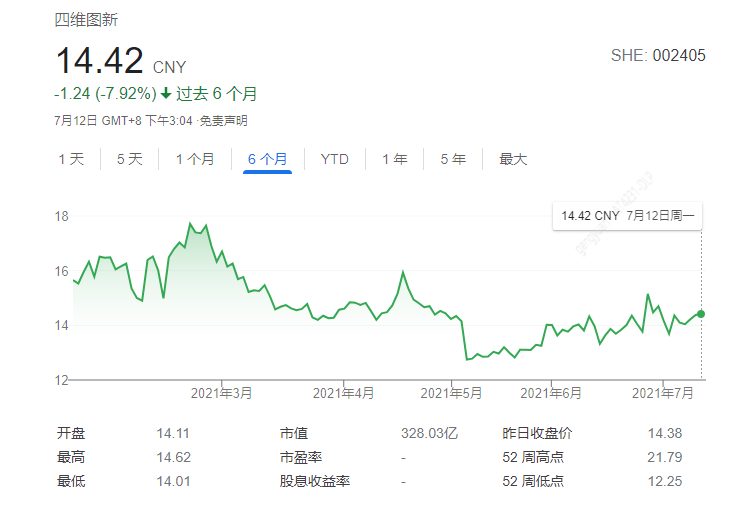Select the 最大 time range tab
744x508 pixels.
click(513, 159)
